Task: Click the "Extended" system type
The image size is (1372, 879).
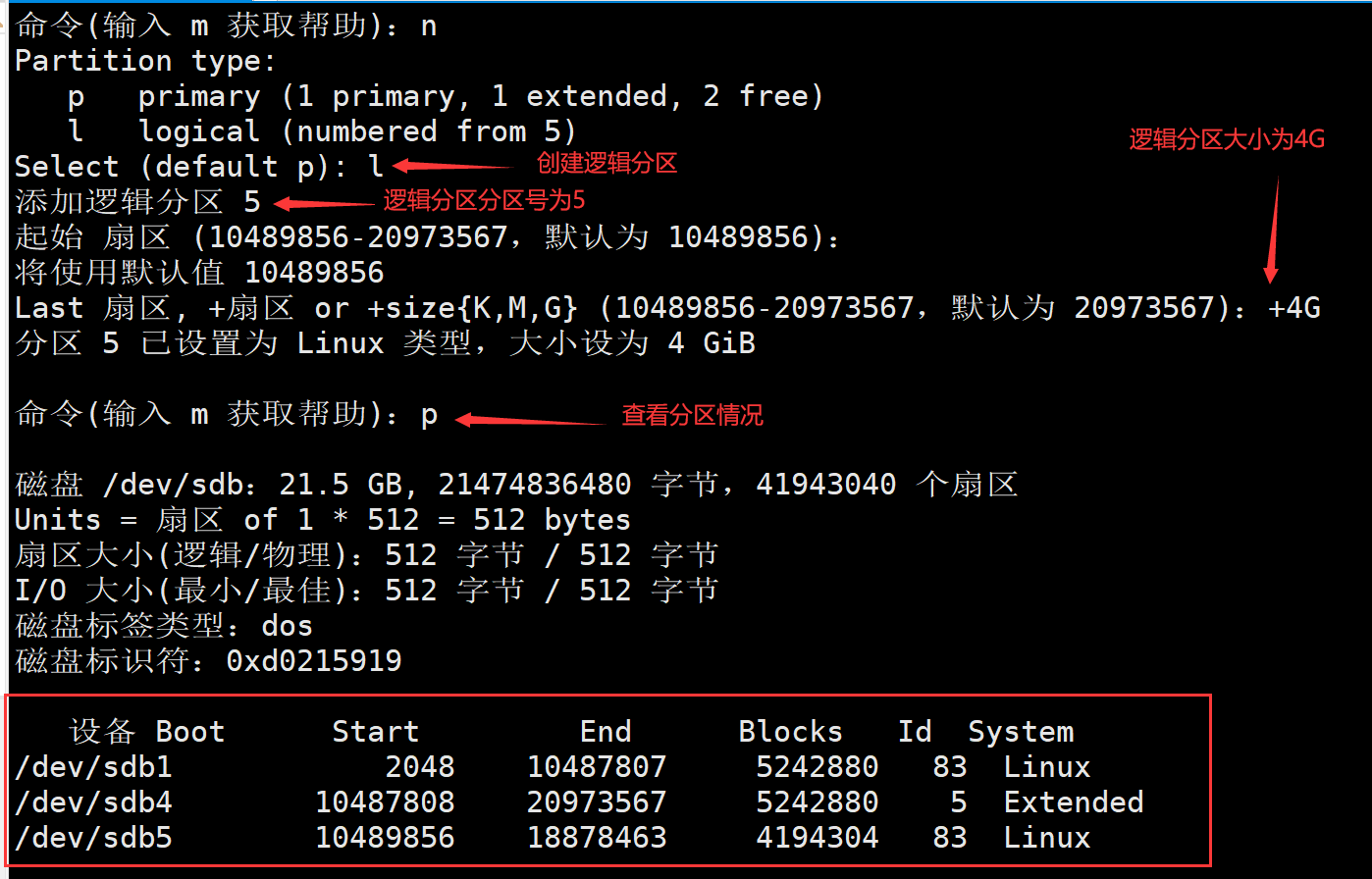Action: [1074, 802]
